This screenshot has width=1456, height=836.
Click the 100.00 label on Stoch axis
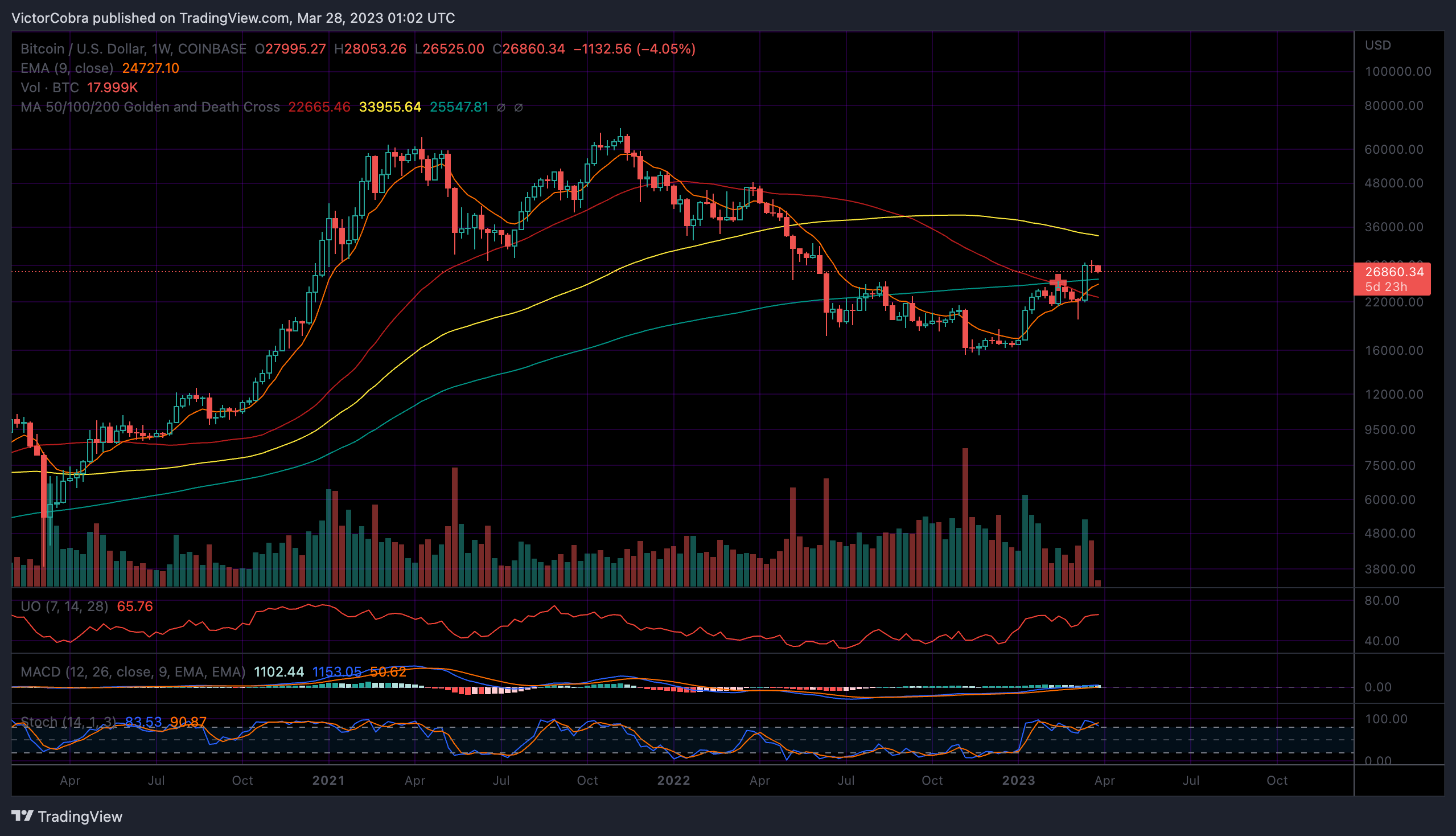[x=1386, y=719]
